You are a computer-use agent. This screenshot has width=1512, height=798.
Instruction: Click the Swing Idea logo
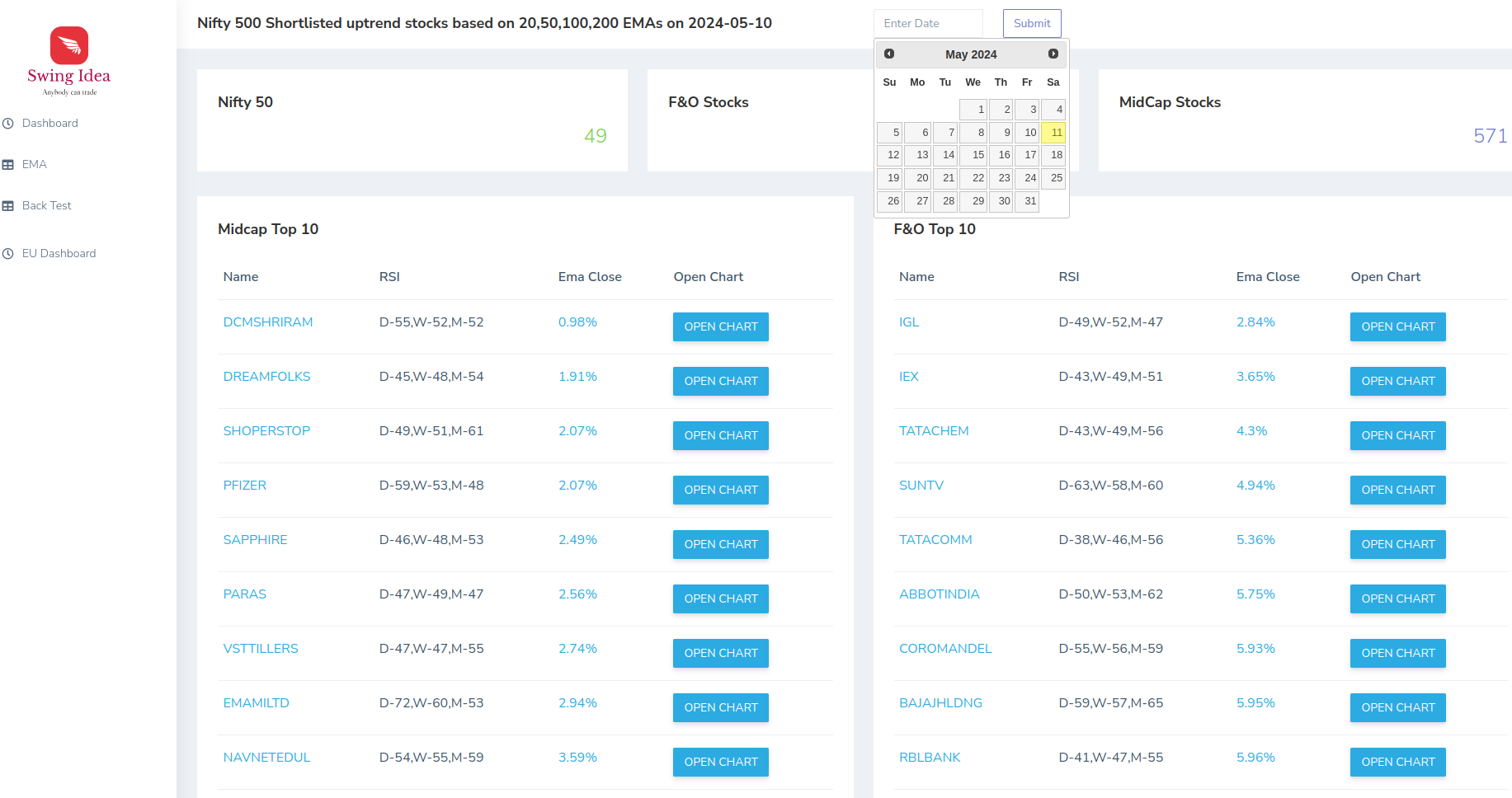point(69,61)
